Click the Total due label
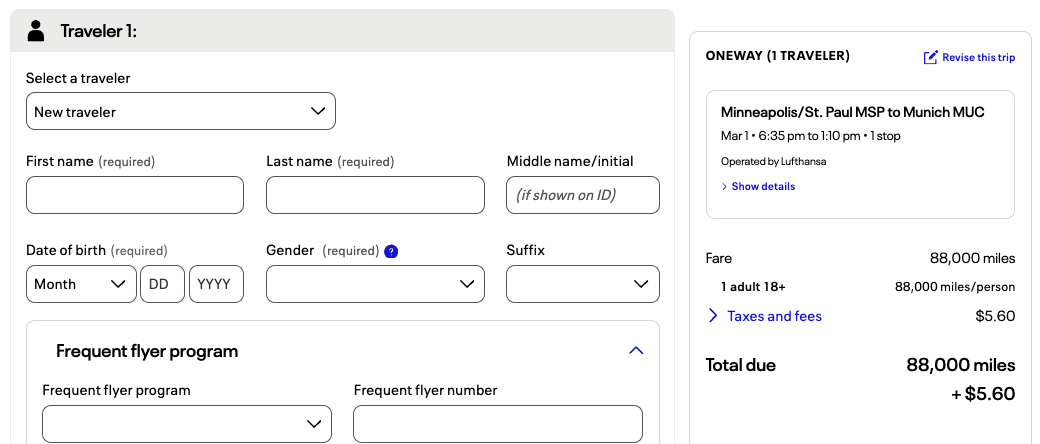1040x444 pixels. click(x=740, y=365)
